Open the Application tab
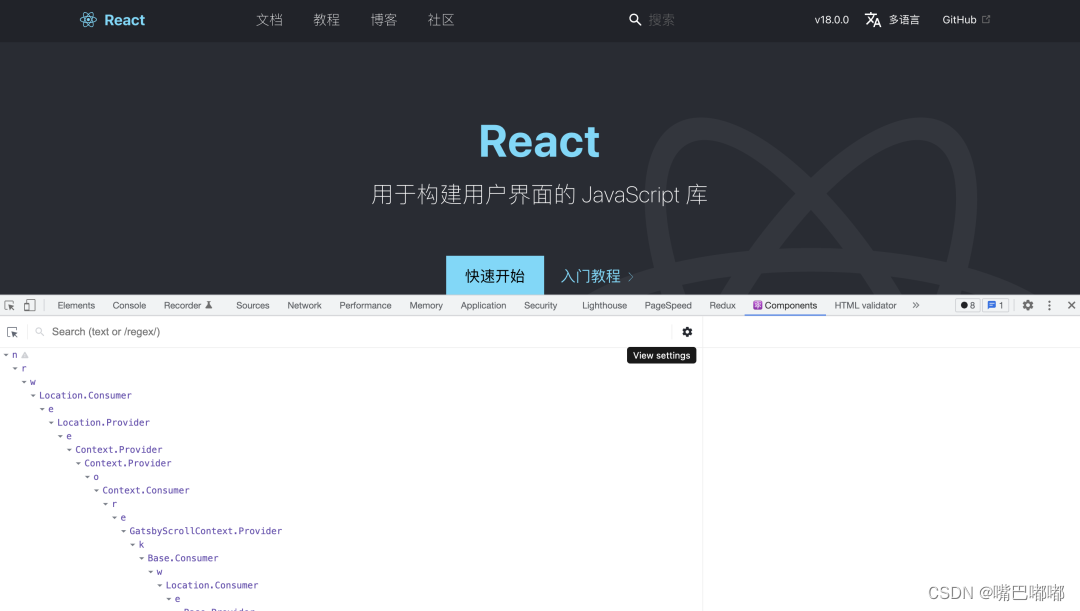Screen dimensions: 1080x611 484,305
